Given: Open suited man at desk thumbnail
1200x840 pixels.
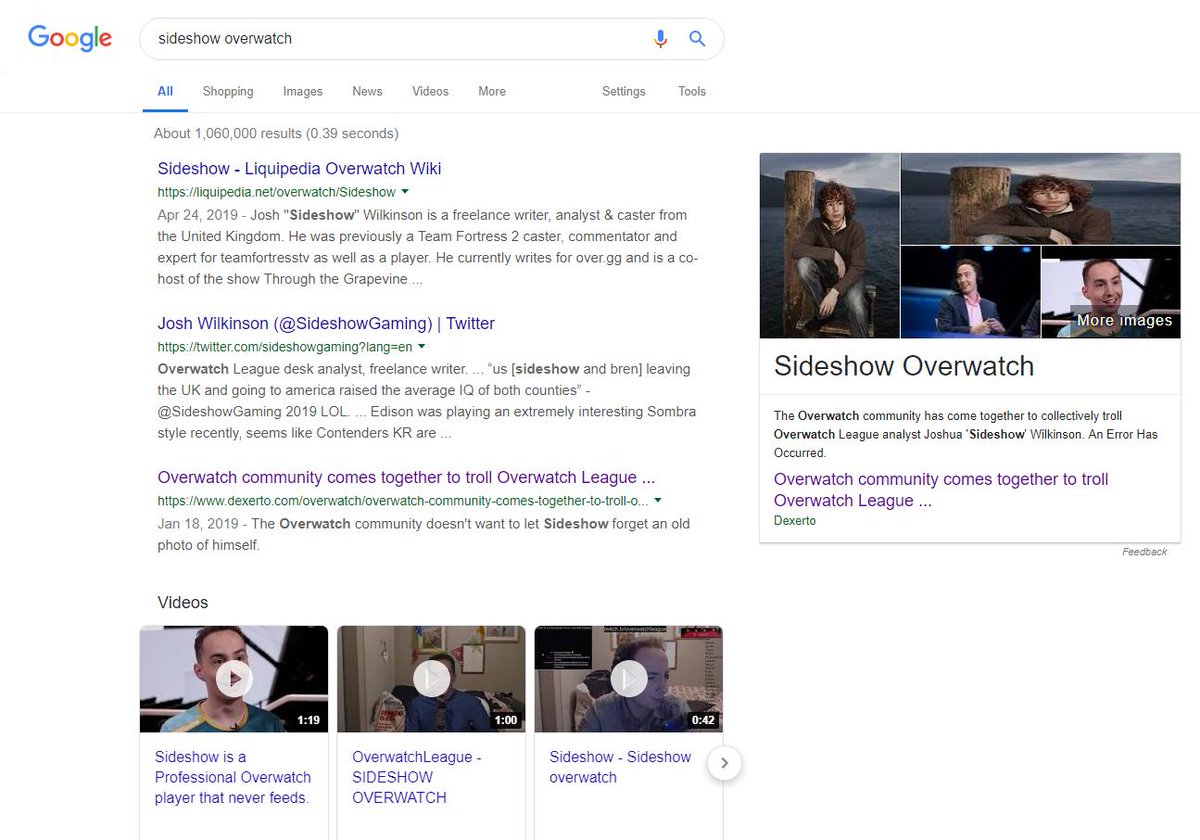Looking at the screenshot, I should click(x=970, y=292).
